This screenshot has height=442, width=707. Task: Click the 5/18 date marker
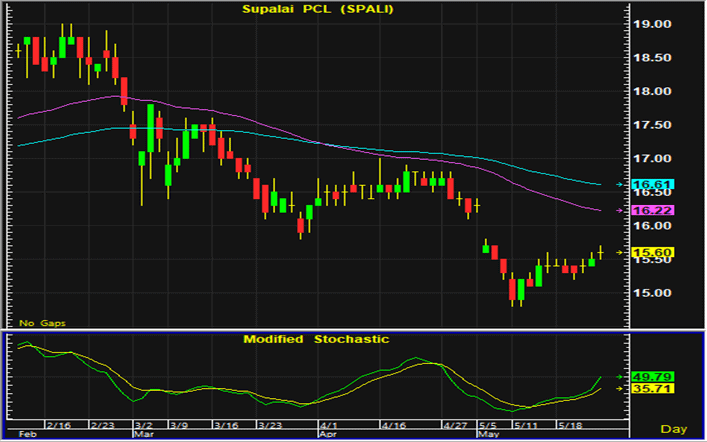[x=570, y=425]
